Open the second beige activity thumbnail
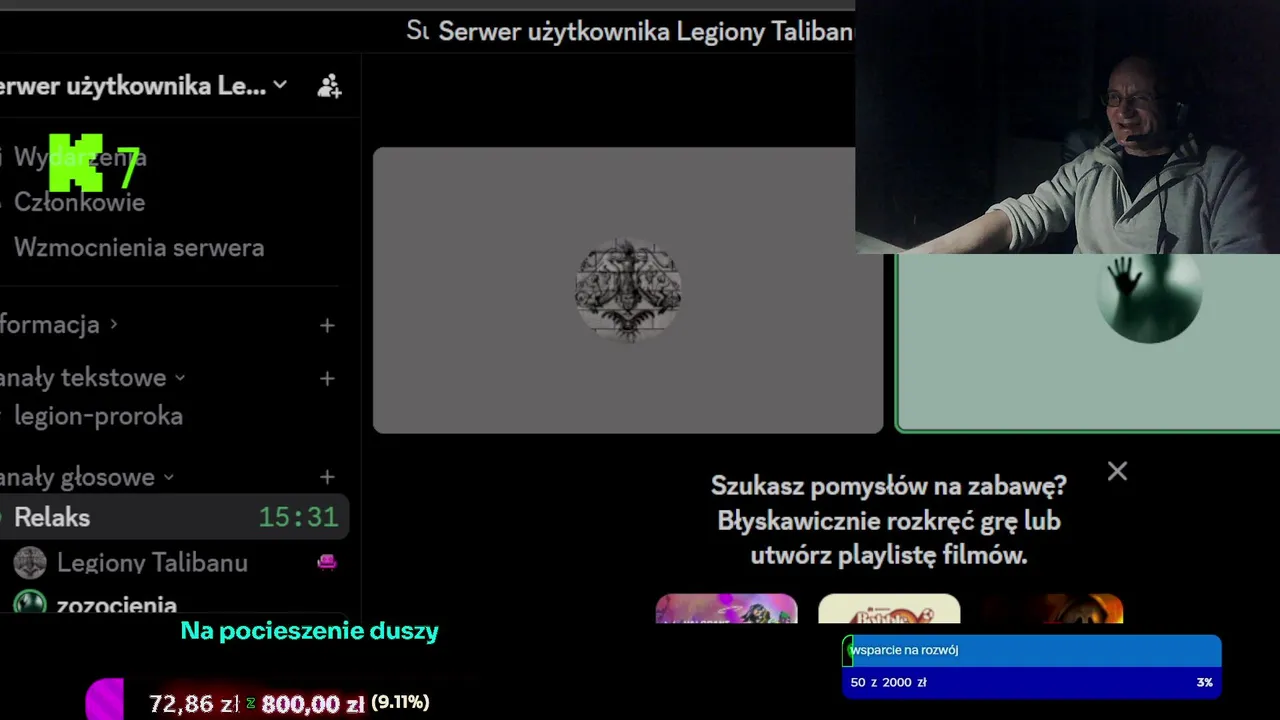Screen dimensions: 1280x720 [889, 608]
